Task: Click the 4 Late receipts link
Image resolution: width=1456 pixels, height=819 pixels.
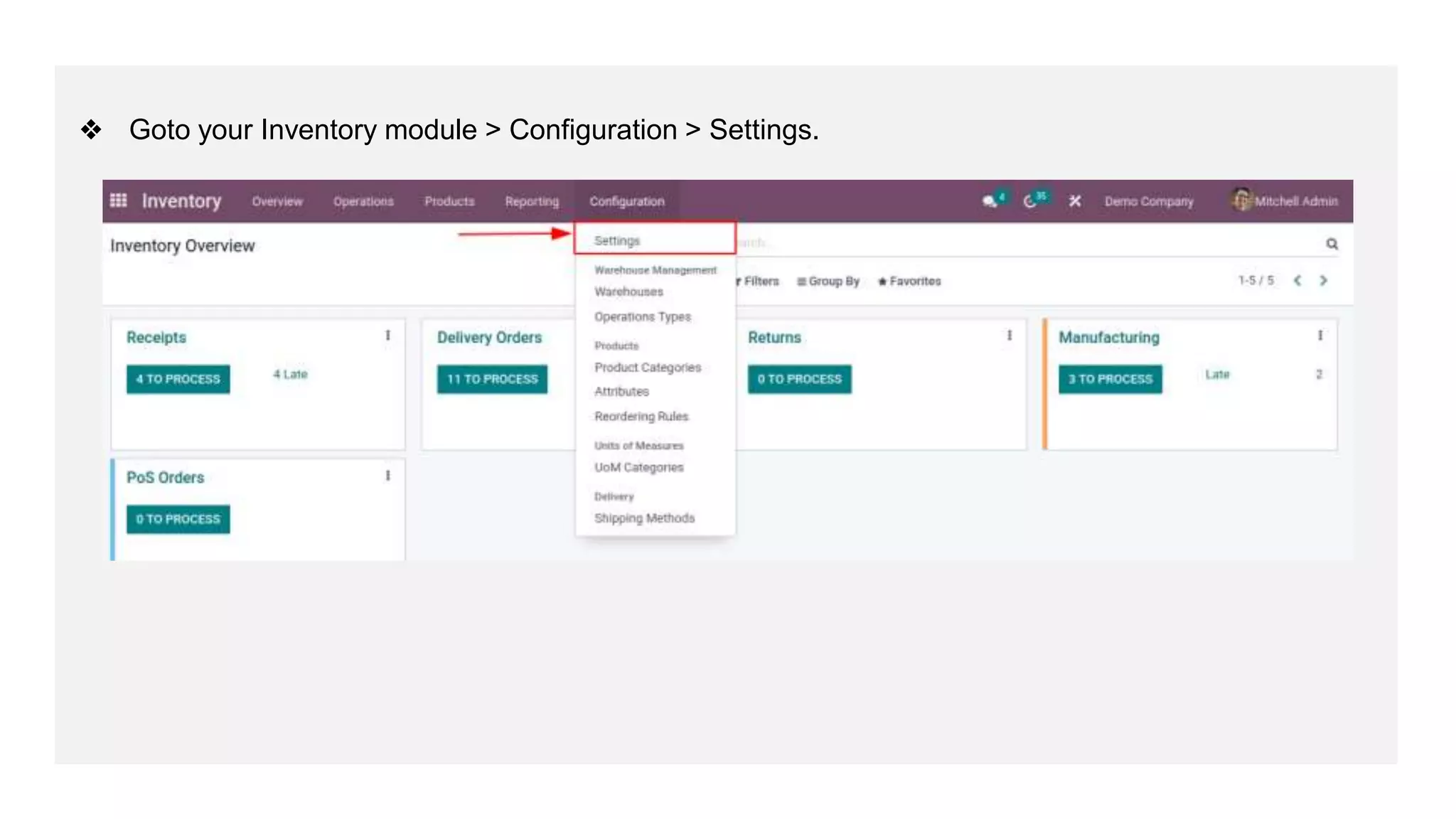Action: (x=290, y=374)
